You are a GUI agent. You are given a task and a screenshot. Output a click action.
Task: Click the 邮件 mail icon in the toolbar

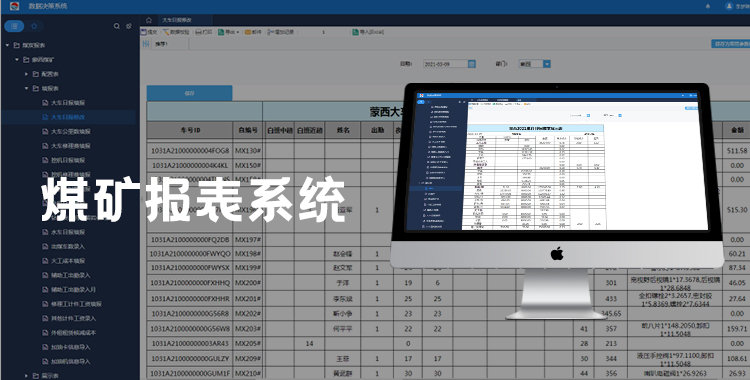[254, 32]
